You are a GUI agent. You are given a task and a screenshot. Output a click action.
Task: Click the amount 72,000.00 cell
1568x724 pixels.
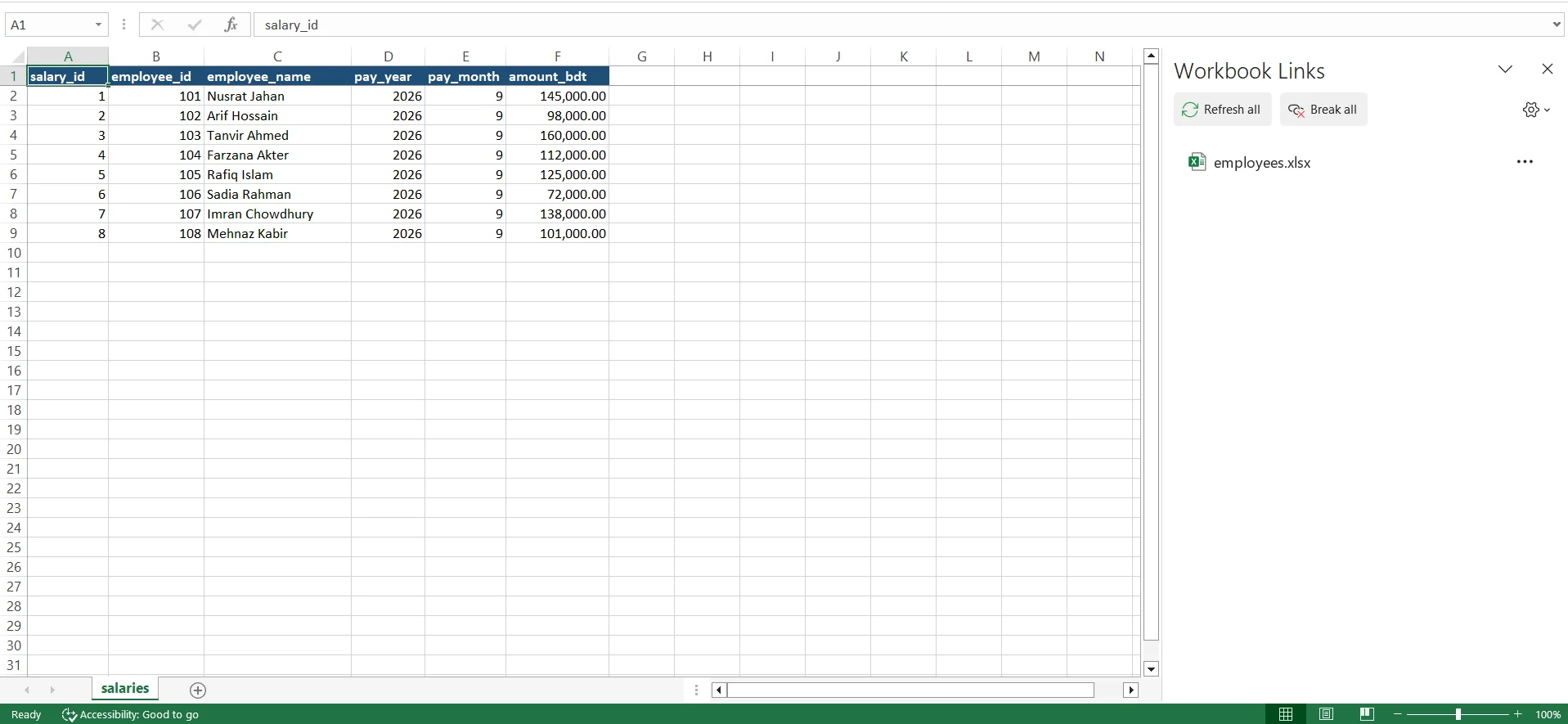pos(557,194)
